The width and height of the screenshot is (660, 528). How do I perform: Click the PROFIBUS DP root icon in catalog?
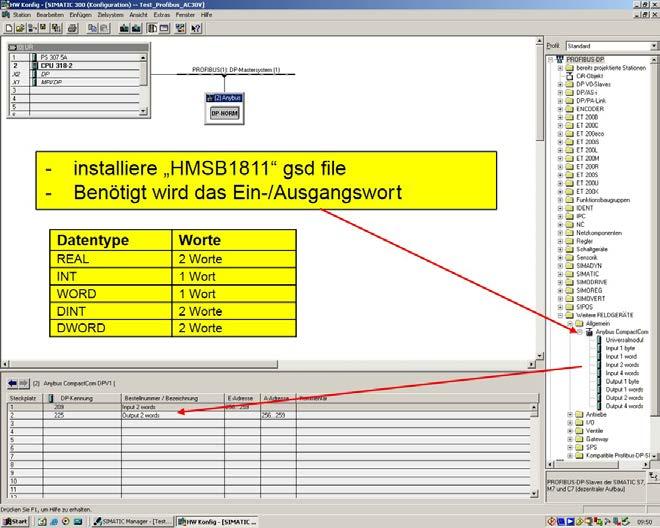(x=560, y=59)
